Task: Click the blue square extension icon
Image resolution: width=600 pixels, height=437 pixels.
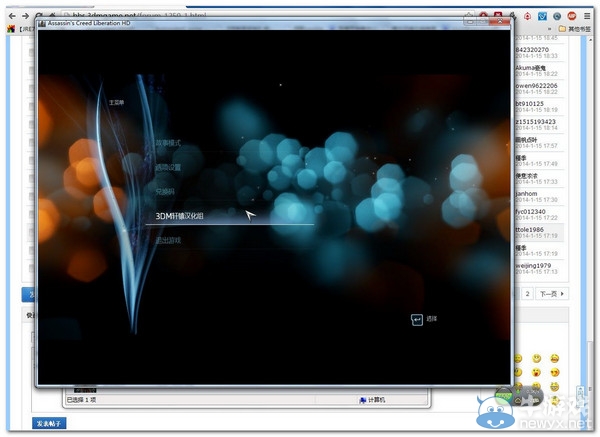Action: tap(542, 16)
